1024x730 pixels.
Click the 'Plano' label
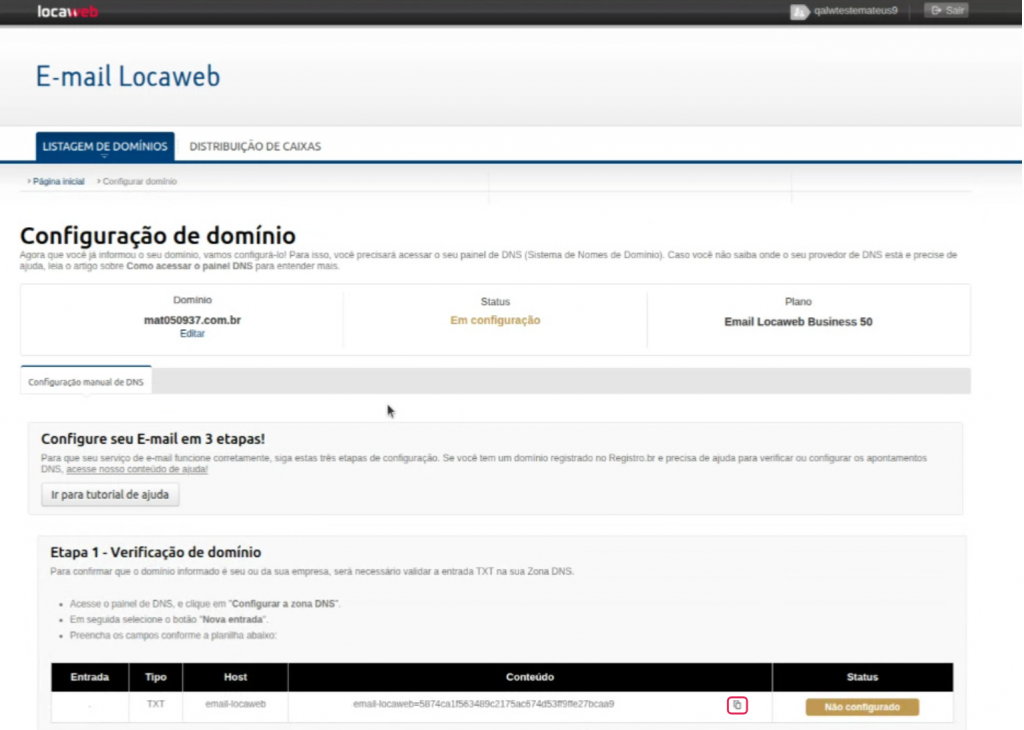point(798,302)
